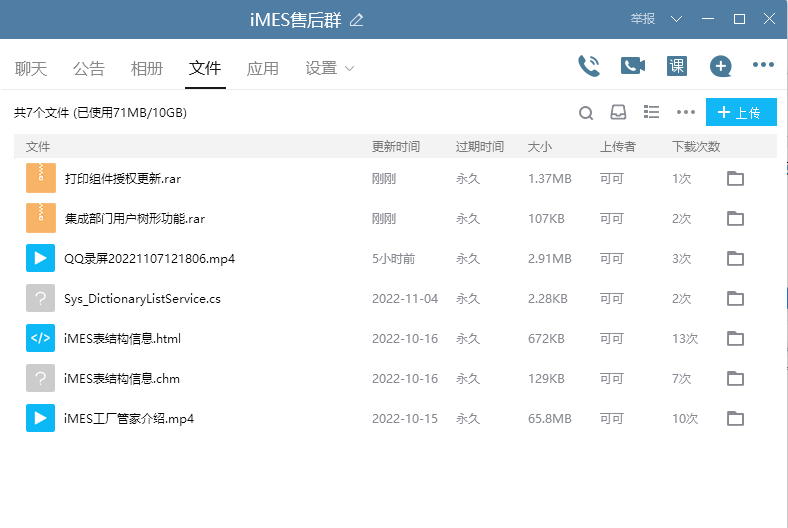Switch to the 相册 tab
The height and width of the screenshot is (528, 788).
(147, 68)
